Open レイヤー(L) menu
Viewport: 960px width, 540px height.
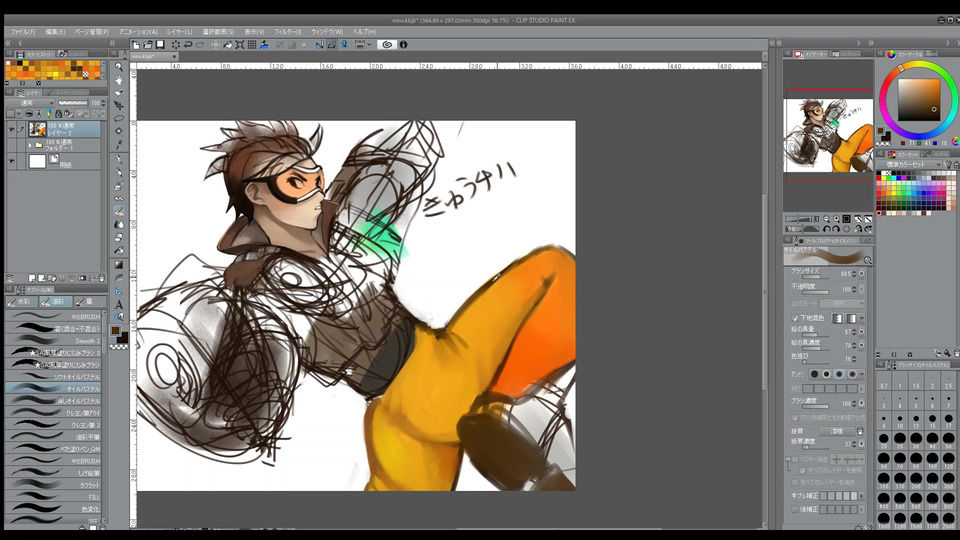point(179,32)
